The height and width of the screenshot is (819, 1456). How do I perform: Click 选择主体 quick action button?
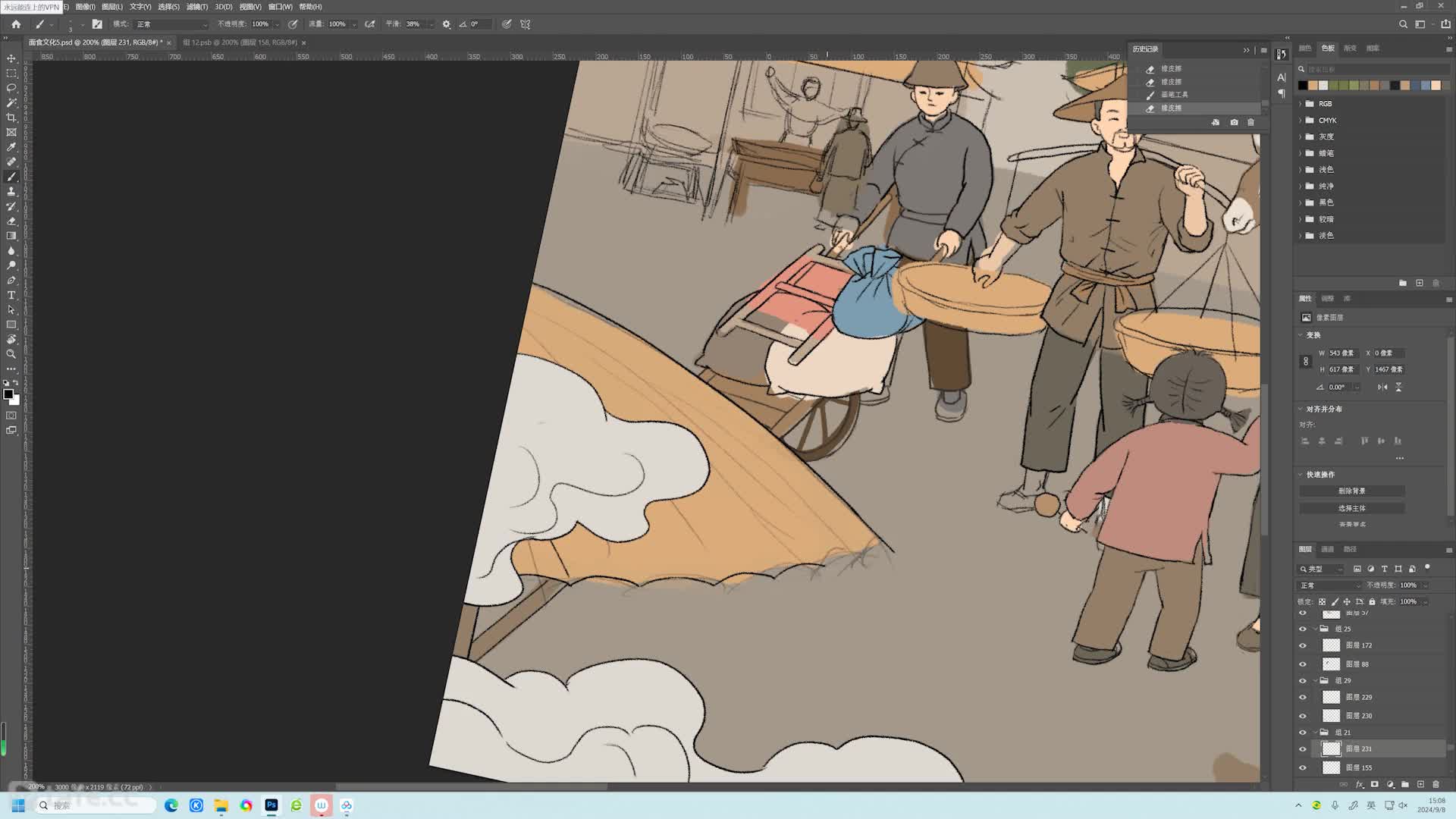click(1352, 509)
